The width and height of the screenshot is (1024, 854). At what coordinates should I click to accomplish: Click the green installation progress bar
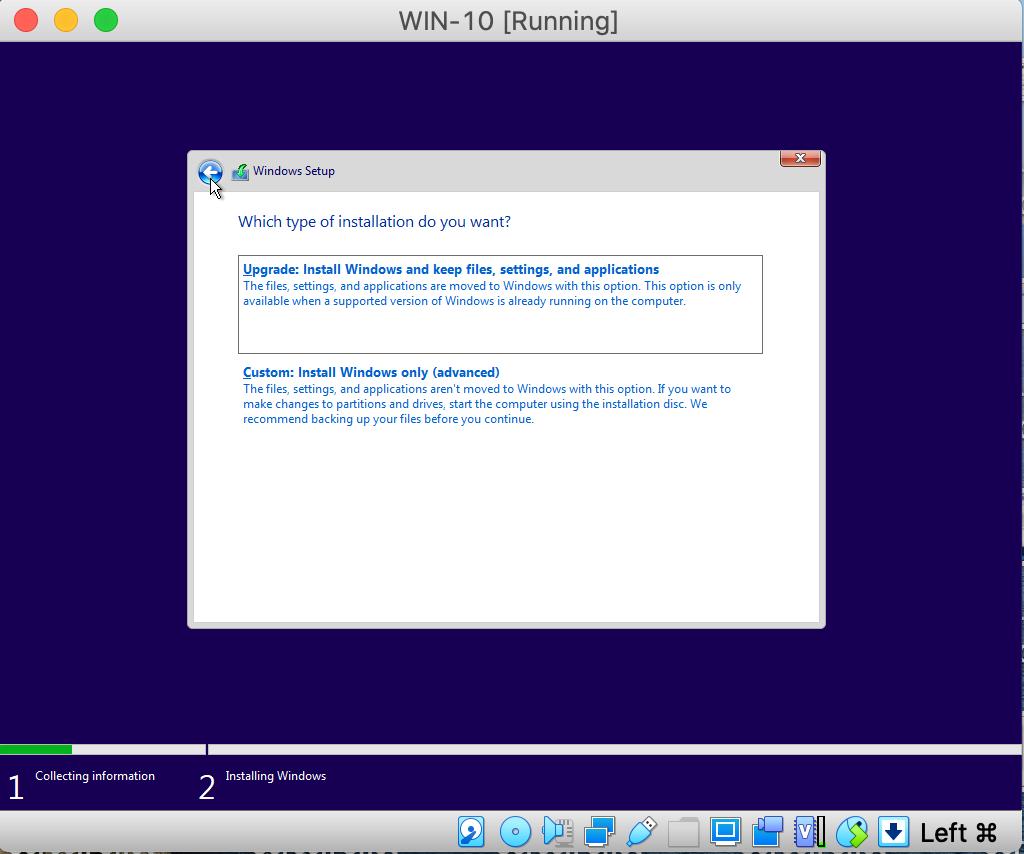tap(36, 750)
